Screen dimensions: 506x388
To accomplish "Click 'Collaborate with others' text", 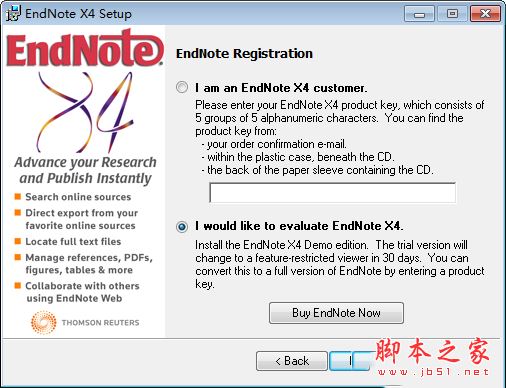I will pos(82,286).
